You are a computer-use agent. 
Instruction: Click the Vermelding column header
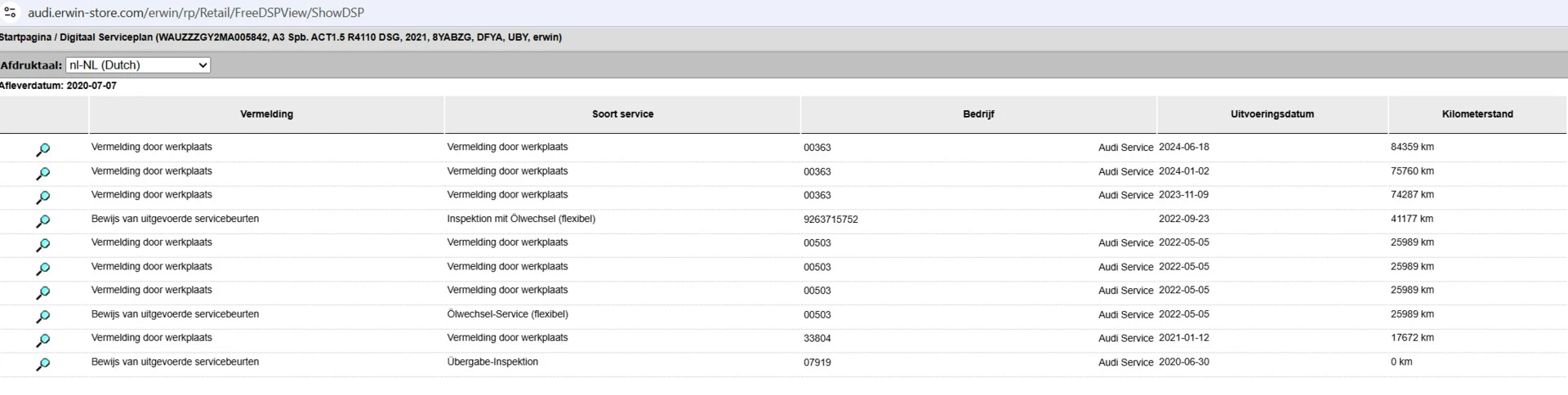pos(266,114)
